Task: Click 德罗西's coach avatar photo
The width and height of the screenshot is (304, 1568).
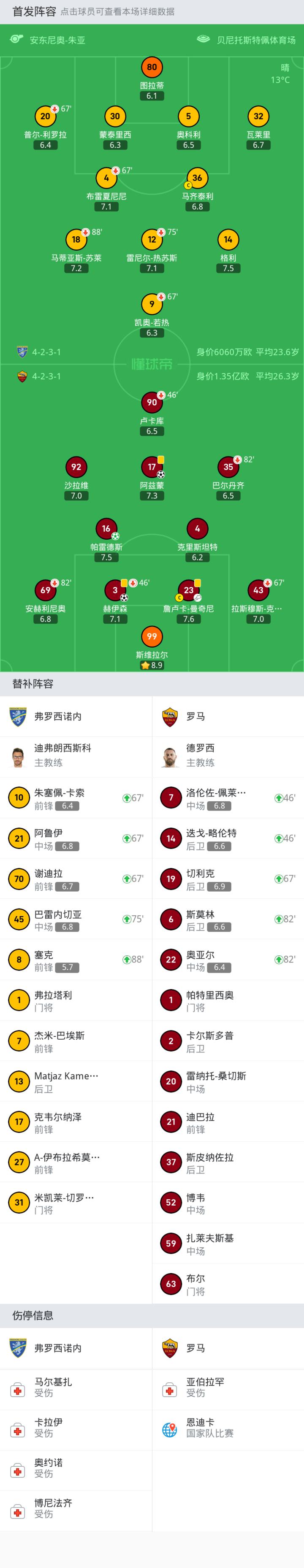Action: pos(170,757)
